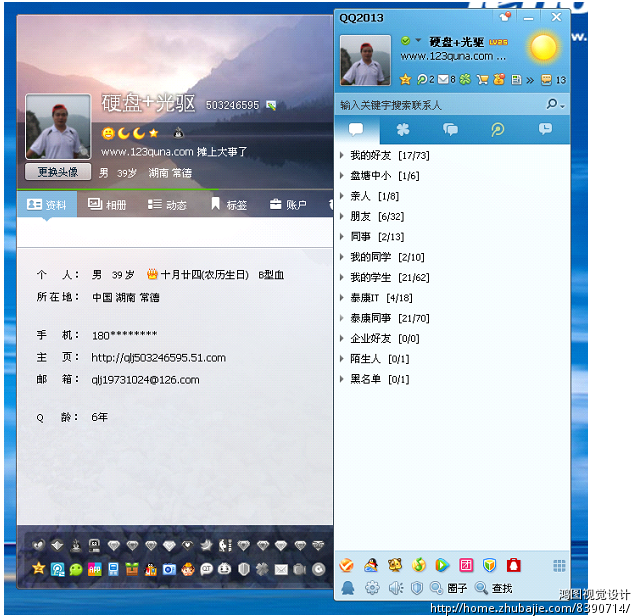Click the QT speech bubble icon in profile
640x616 pixels.
coord(207,569)
